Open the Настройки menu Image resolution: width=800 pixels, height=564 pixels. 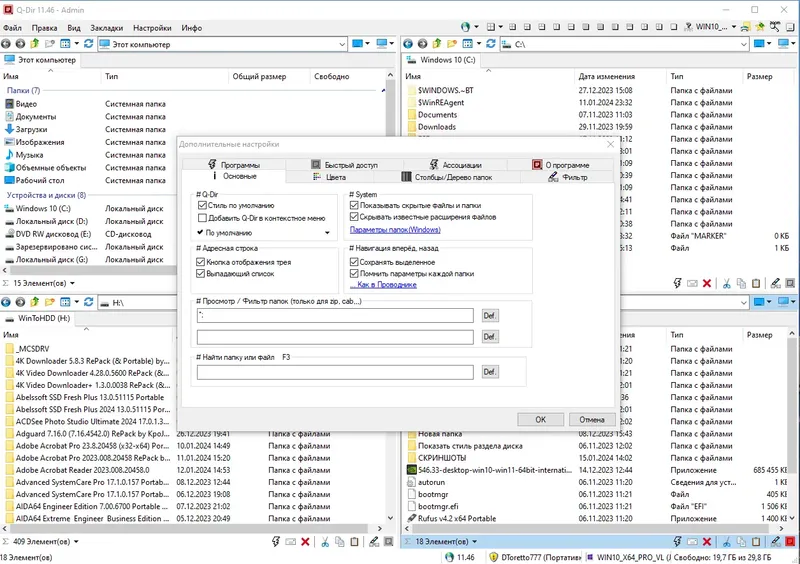pos(152,28)
